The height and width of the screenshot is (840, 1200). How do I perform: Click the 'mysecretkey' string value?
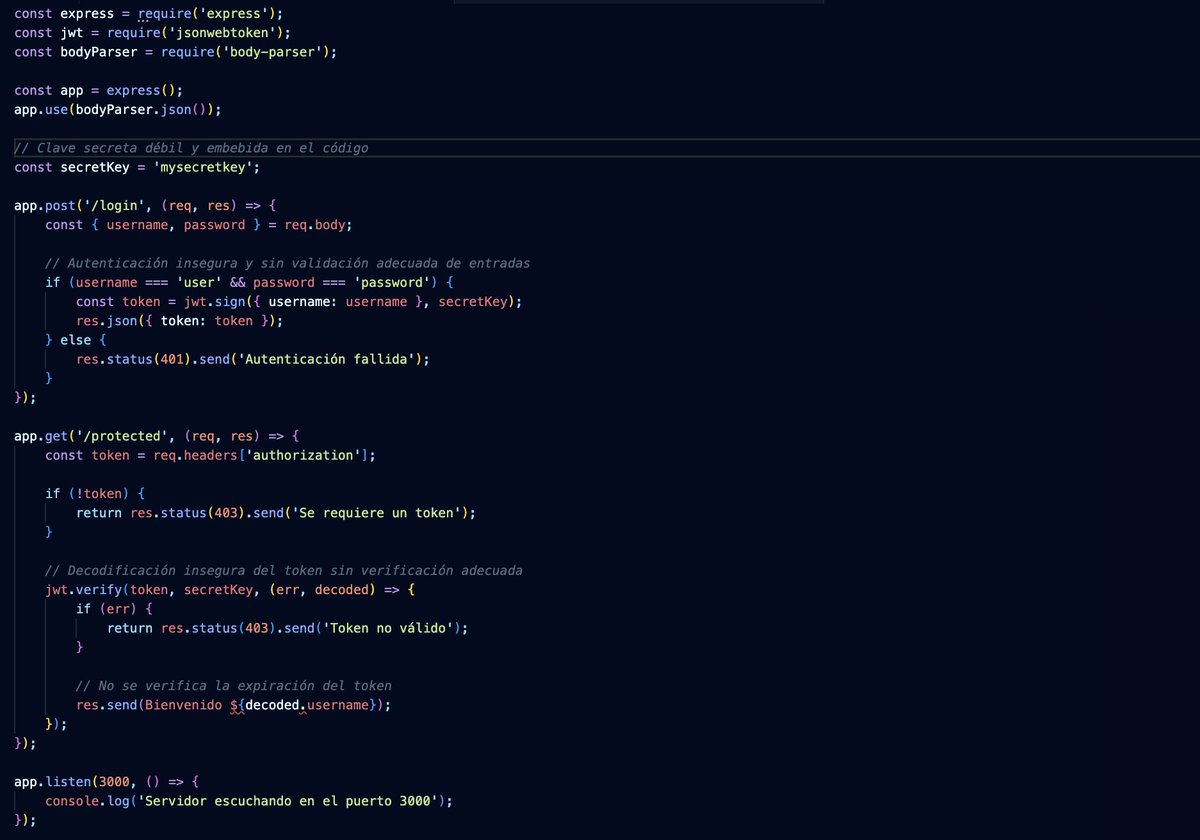point(207,167)
